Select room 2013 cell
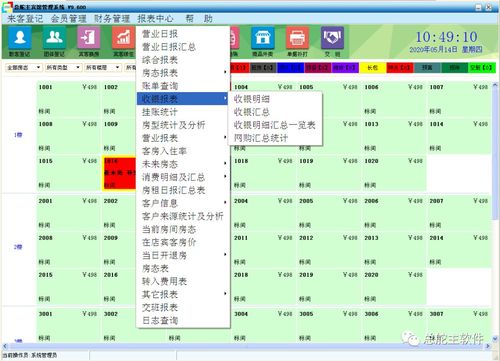This screenshot has width=500, height=361. [394, 250]
